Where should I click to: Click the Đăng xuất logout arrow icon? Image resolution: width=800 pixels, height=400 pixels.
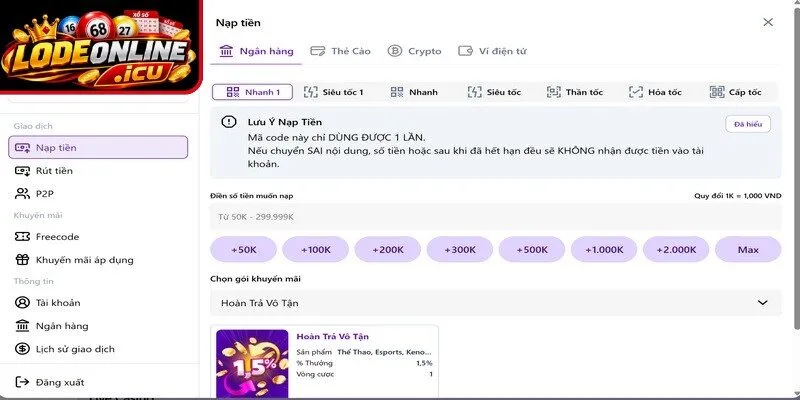[x=22, y=382]
